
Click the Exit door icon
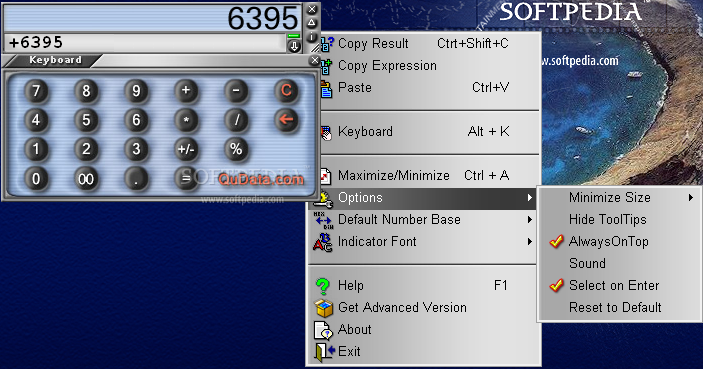click(x=324, y=352)
